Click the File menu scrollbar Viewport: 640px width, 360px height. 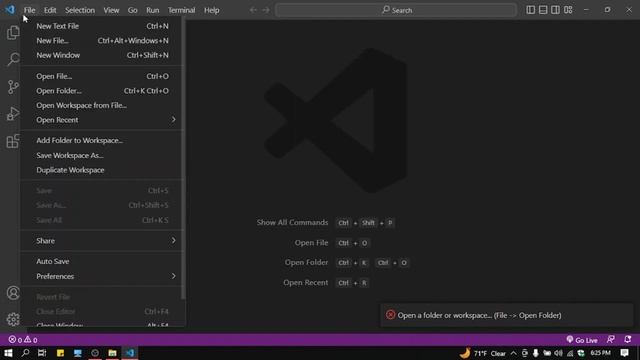(183, 159)
